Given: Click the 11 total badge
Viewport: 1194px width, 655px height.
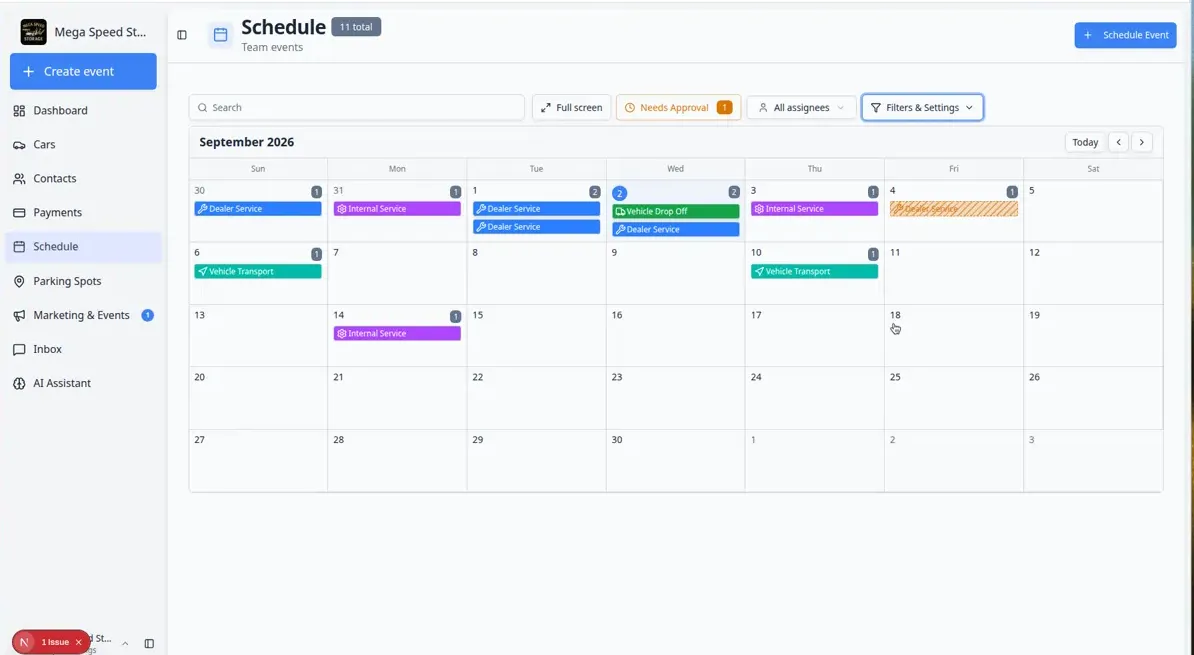Looking at the screenshot, I should 356,27.
